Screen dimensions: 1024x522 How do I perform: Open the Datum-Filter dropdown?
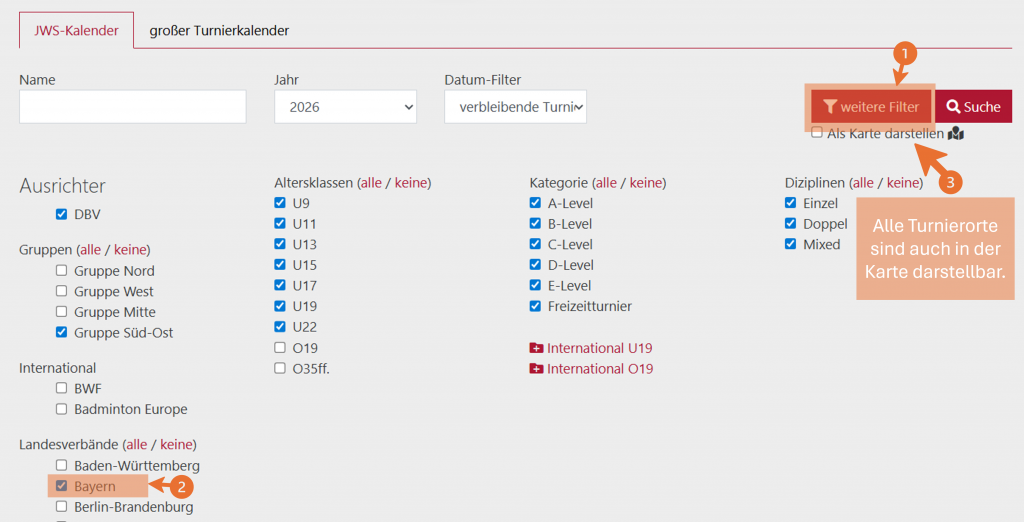click(x=515, y=107)
